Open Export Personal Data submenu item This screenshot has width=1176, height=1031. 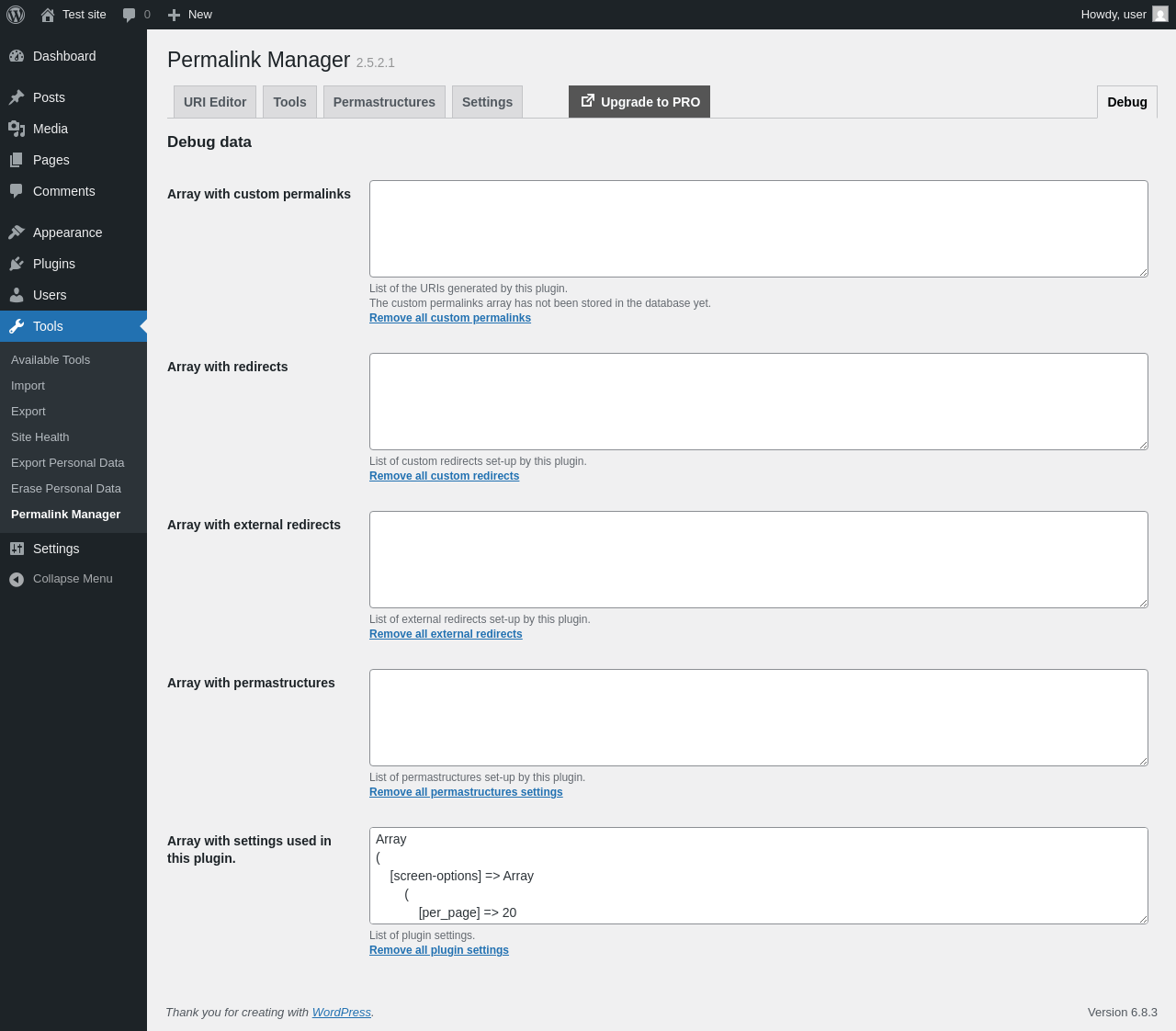[68, 463]
